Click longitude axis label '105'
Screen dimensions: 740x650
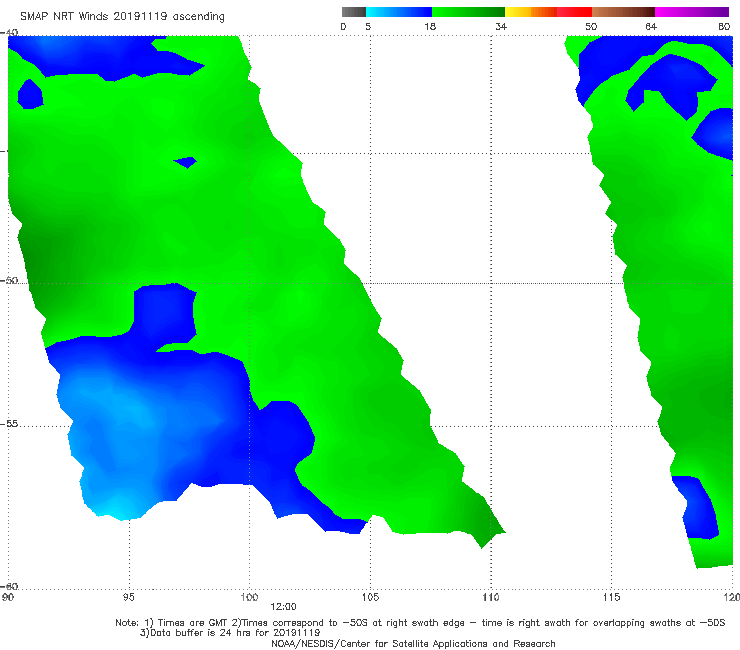coord(370,598)
